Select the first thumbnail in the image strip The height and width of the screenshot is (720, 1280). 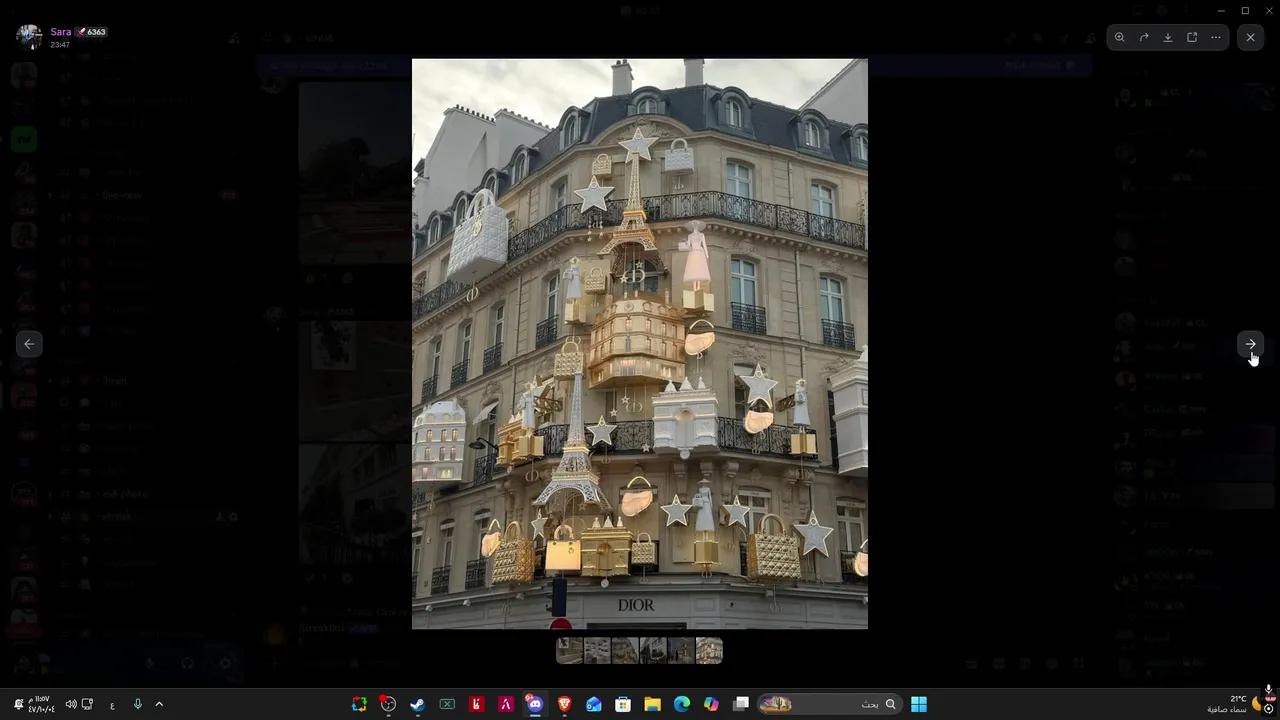coord(569,651)
